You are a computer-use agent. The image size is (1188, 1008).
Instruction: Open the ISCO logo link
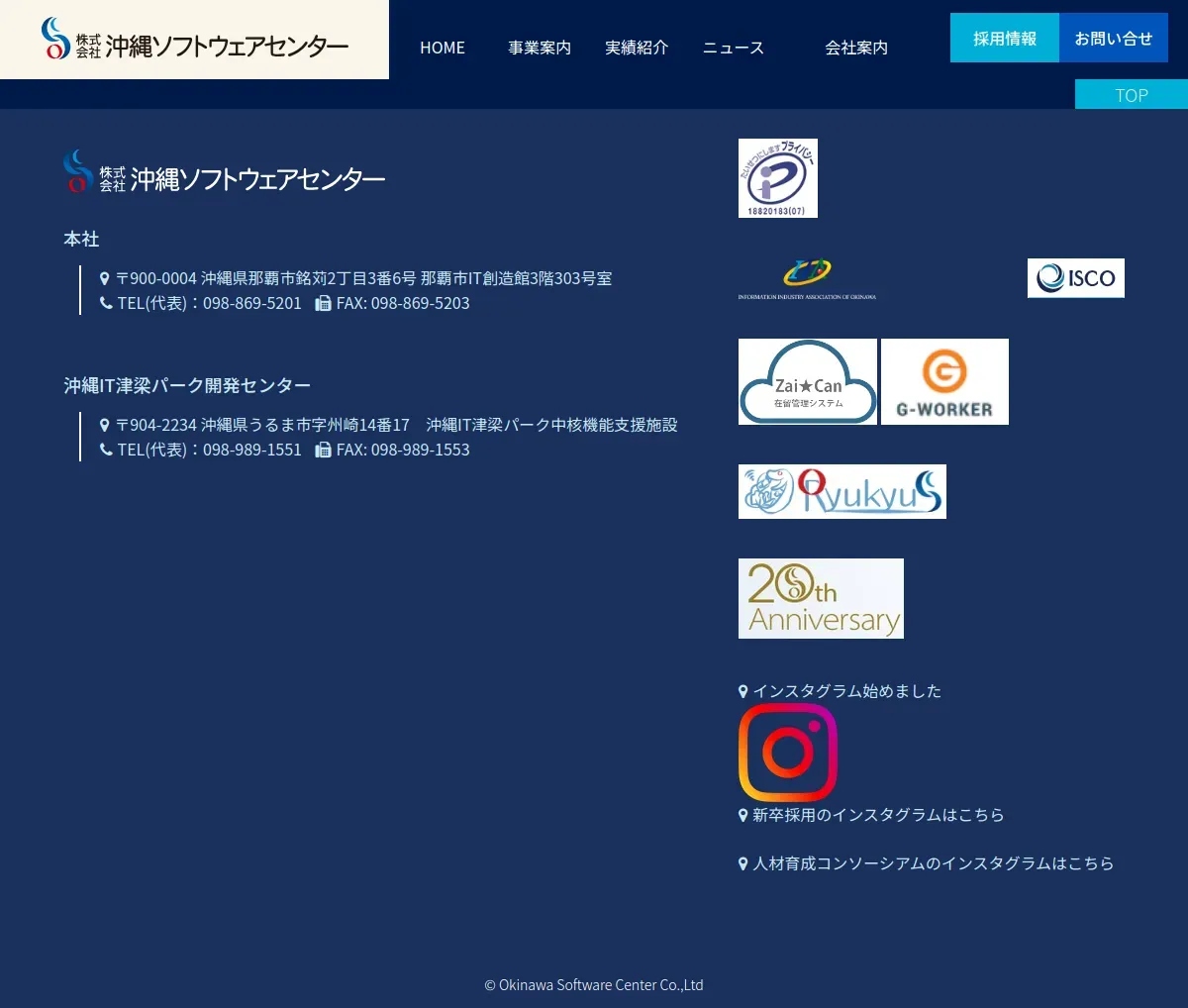point(1076,278)
